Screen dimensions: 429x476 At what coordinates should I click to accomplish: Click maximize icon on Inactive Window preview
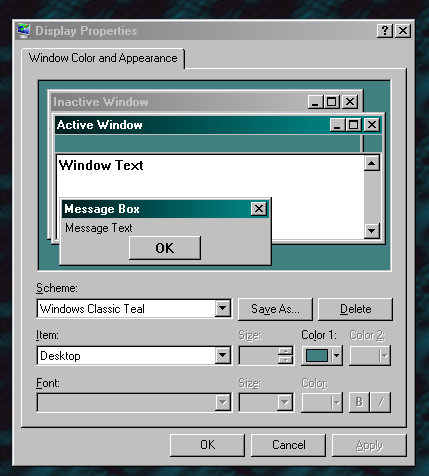[x=331, y=102]
